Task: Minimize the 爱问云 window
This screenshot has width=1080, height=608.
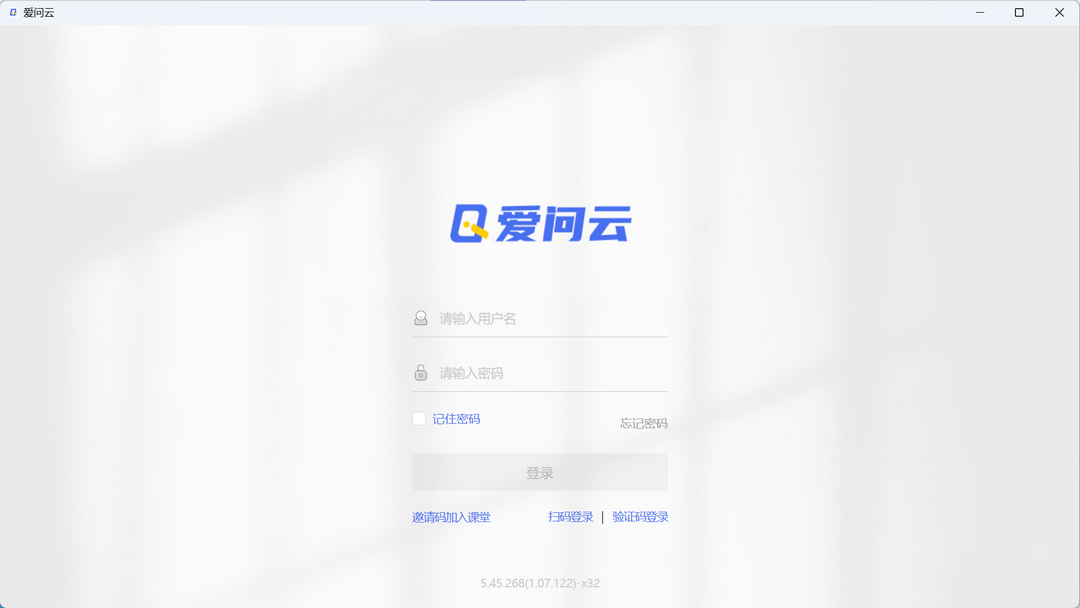Action: point(979,13)
